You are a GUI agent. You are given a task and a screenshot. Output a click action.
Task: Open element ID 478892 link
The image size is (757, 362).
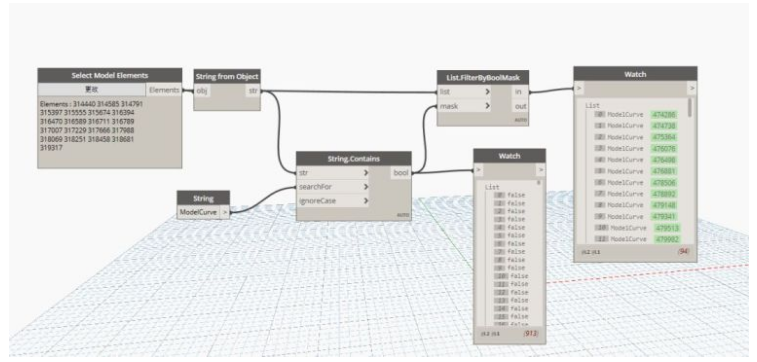(x=664, y=194)
